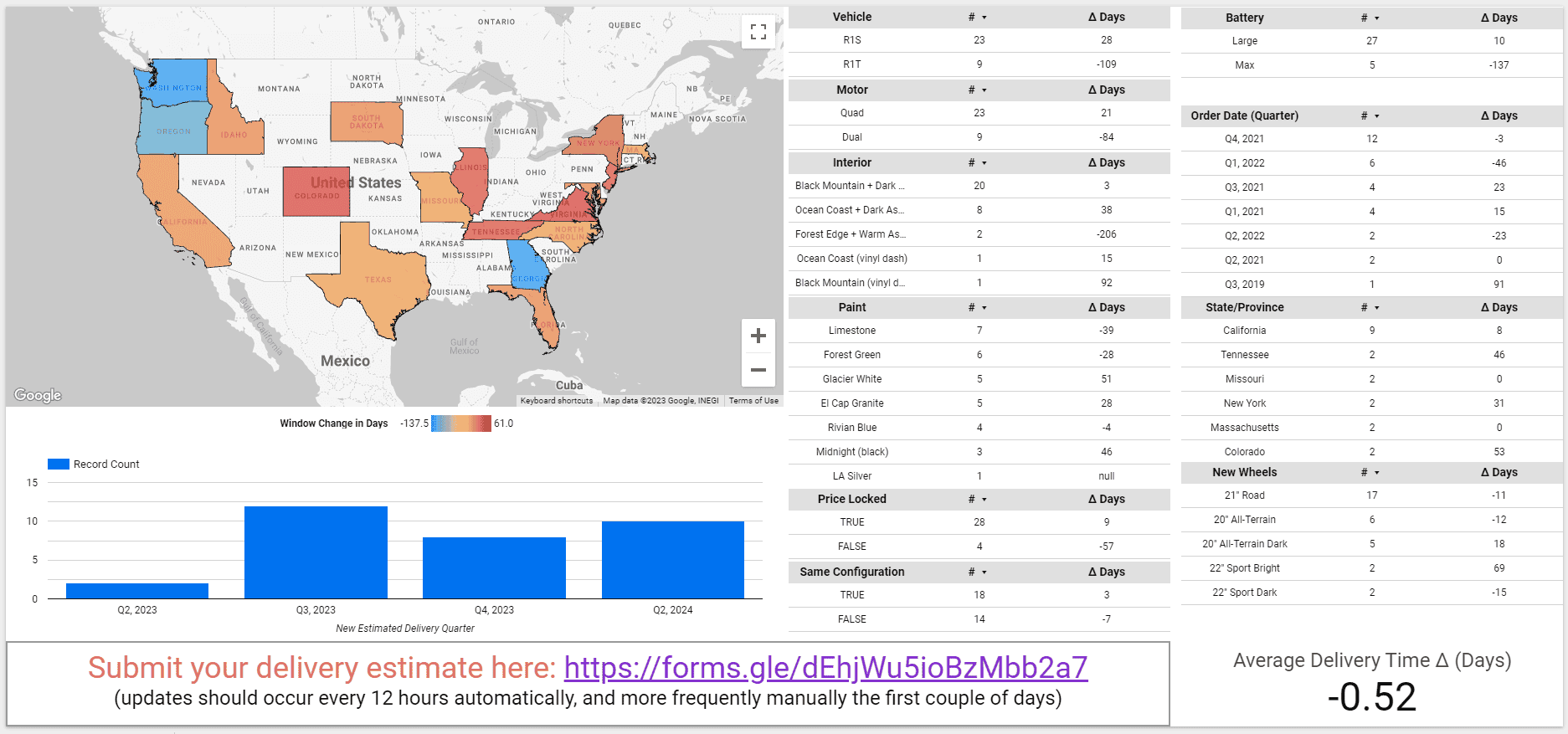Image resolution: width=1568 pixels, height=734 pixels.
Task: Select the 21" Road wheels row
Action: (1372, 495)
